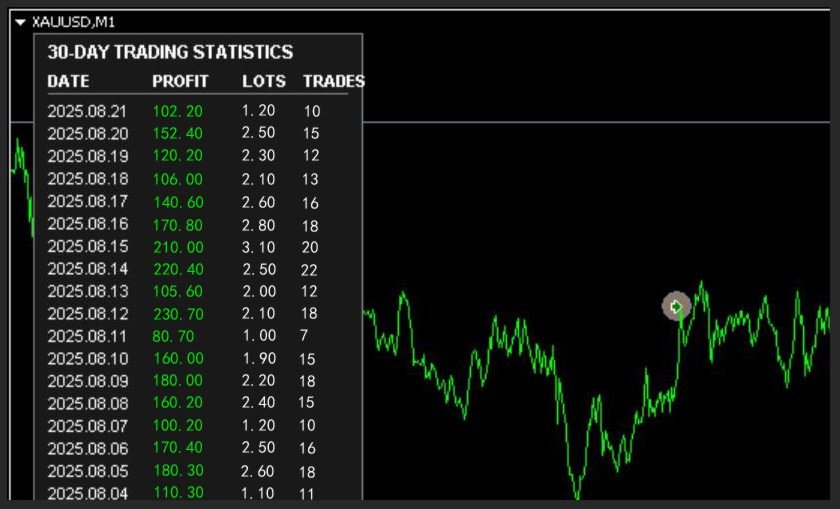Viewport: 840px width, 509px height.
Task: Click lots value 1.10
Action: tap(258, 493)
